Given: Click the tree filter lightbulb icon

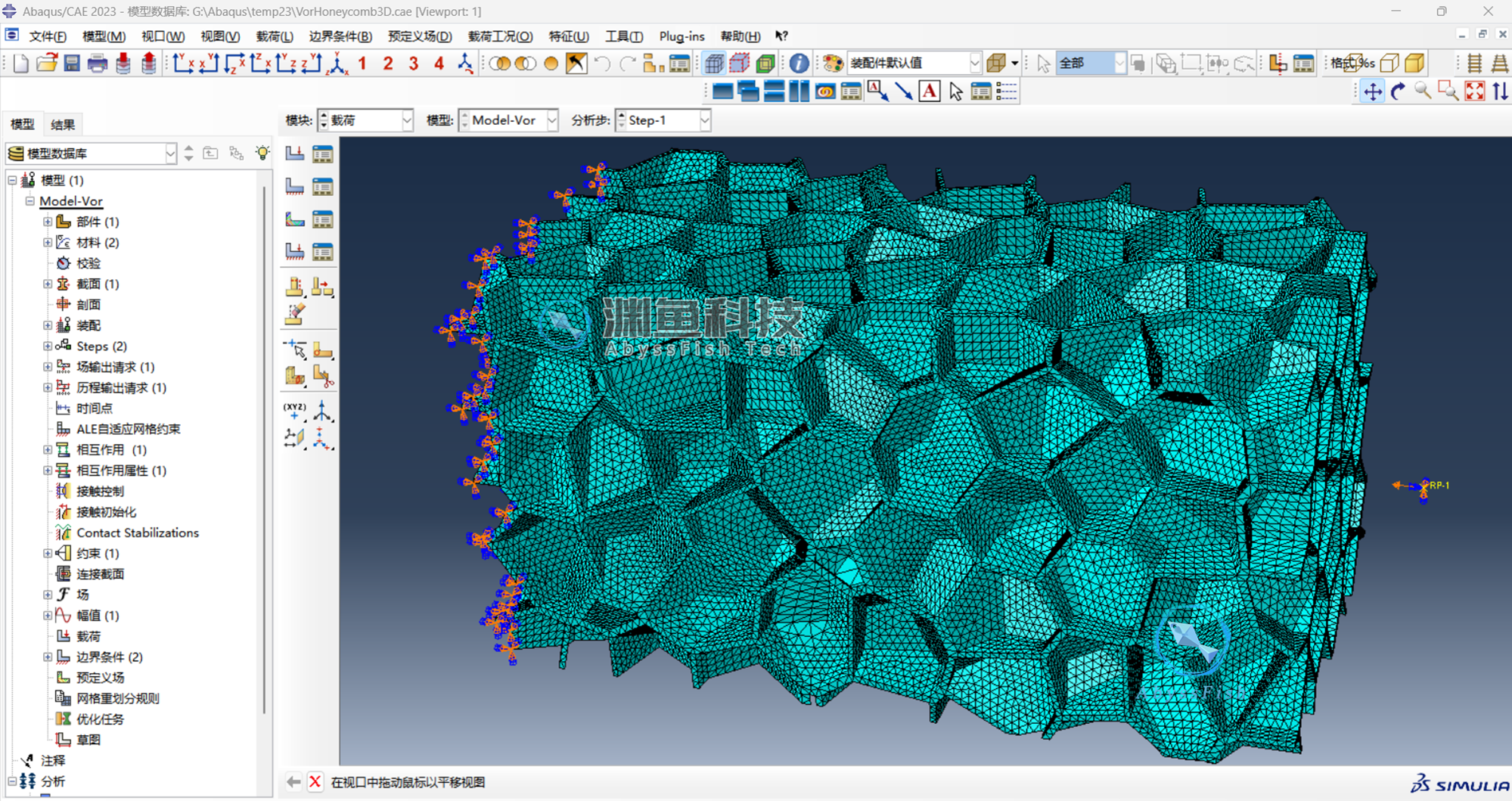Looking at the screenshot, I should [262, 153].
